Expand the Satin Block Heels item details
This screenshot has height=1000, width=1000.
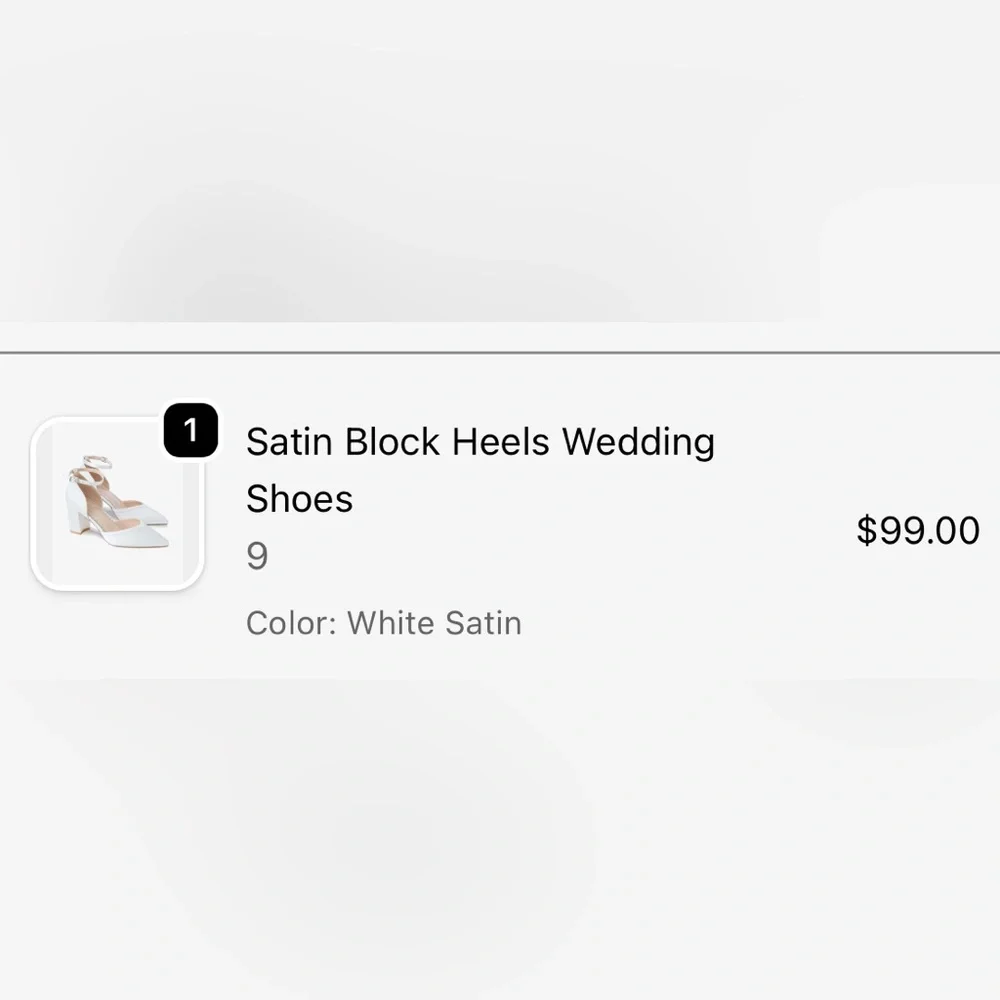click(480, 470)
